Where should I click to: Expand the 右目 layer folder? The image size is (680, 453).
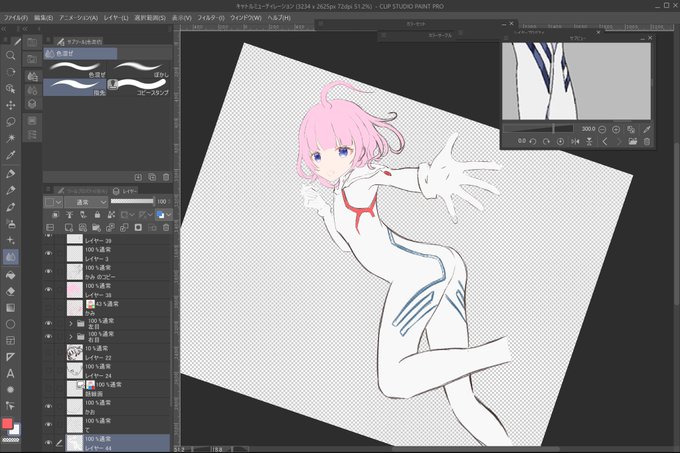[71, 336]
